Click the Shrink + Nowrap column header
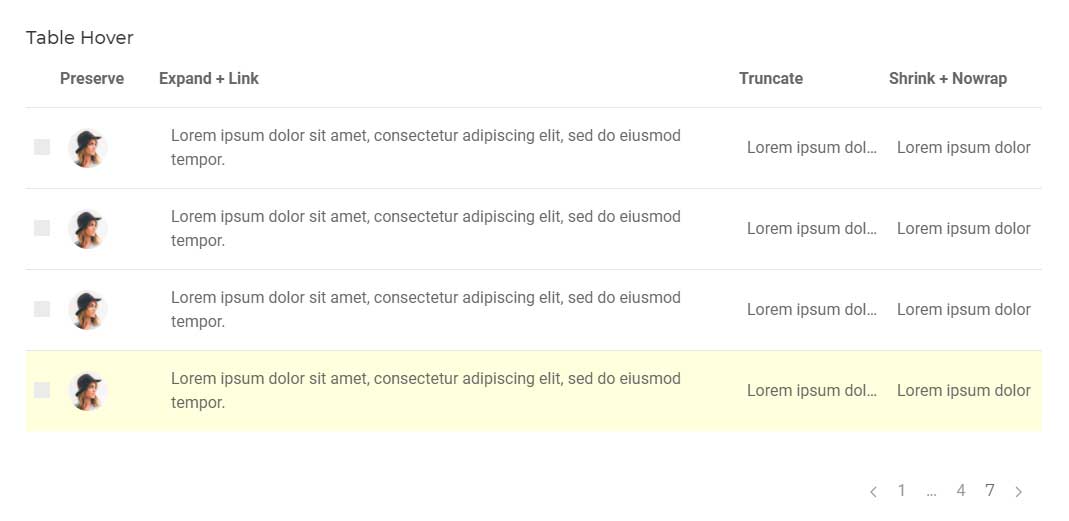This screenshot has width=1069, height=521. pos(948,78)
